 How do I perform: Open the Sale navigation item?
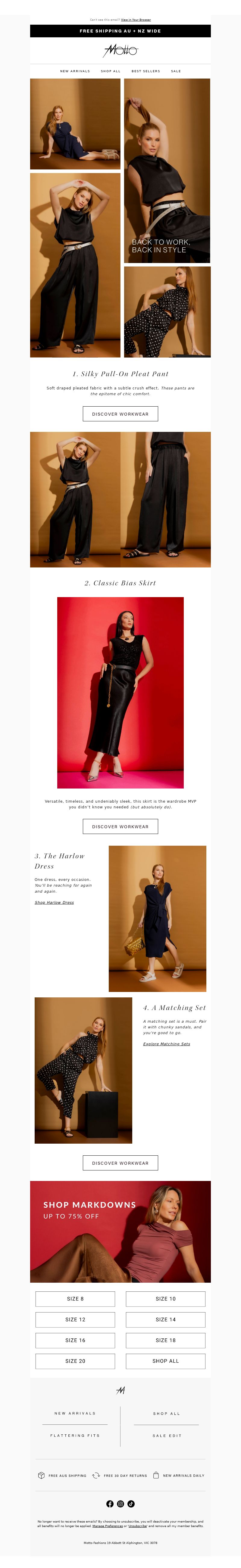(176, 71)
